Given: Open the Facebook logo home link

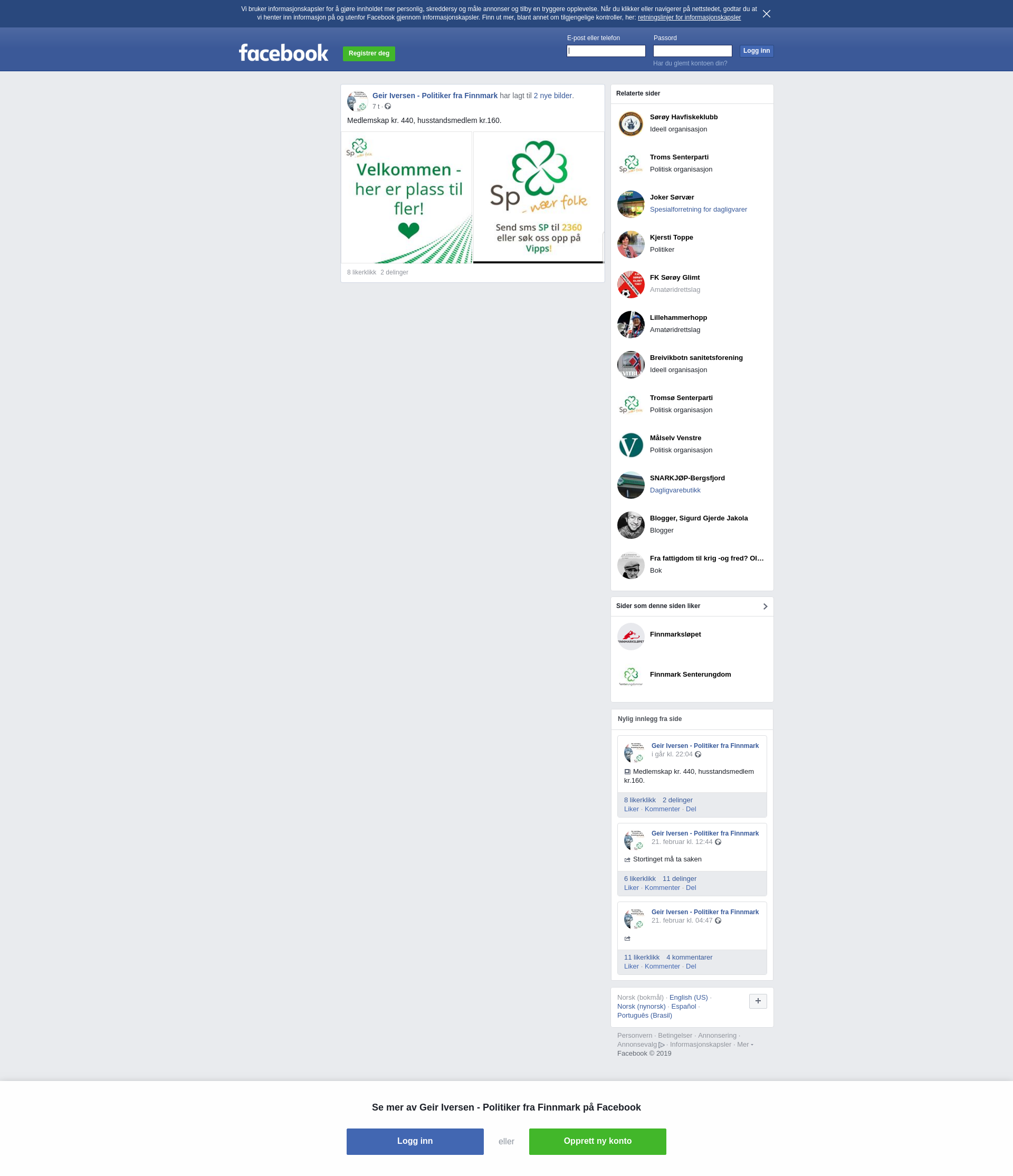Looking at the screenshot, I should [x=284, y=53].
